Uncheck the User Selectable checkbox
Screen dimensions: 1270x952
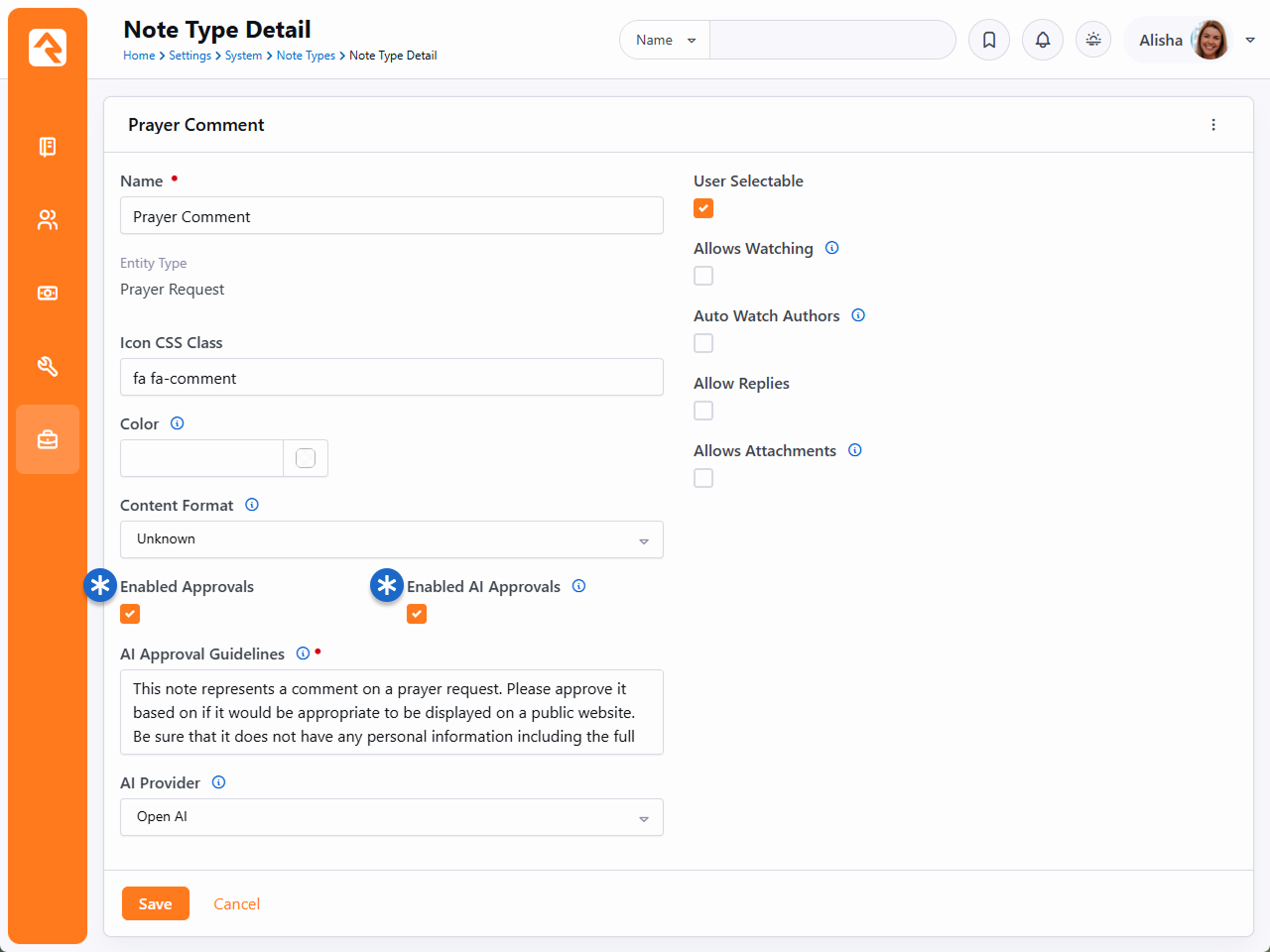point(703,208)
